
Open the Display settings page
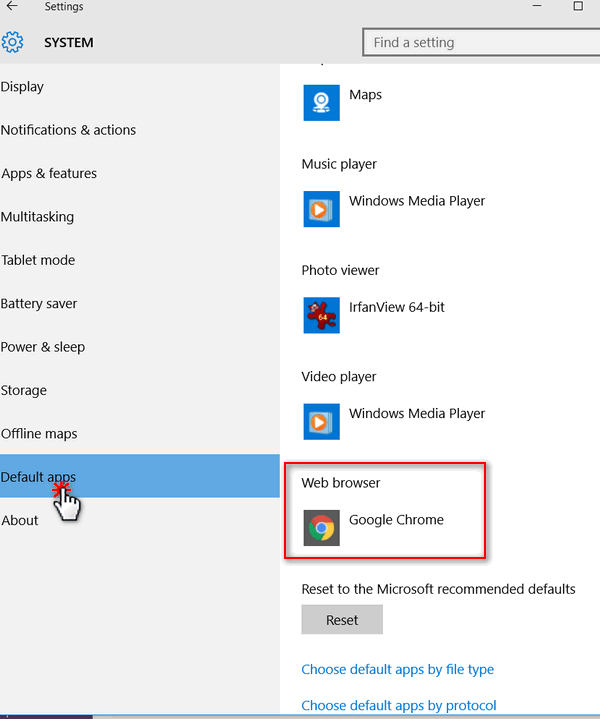pos(23,87)
